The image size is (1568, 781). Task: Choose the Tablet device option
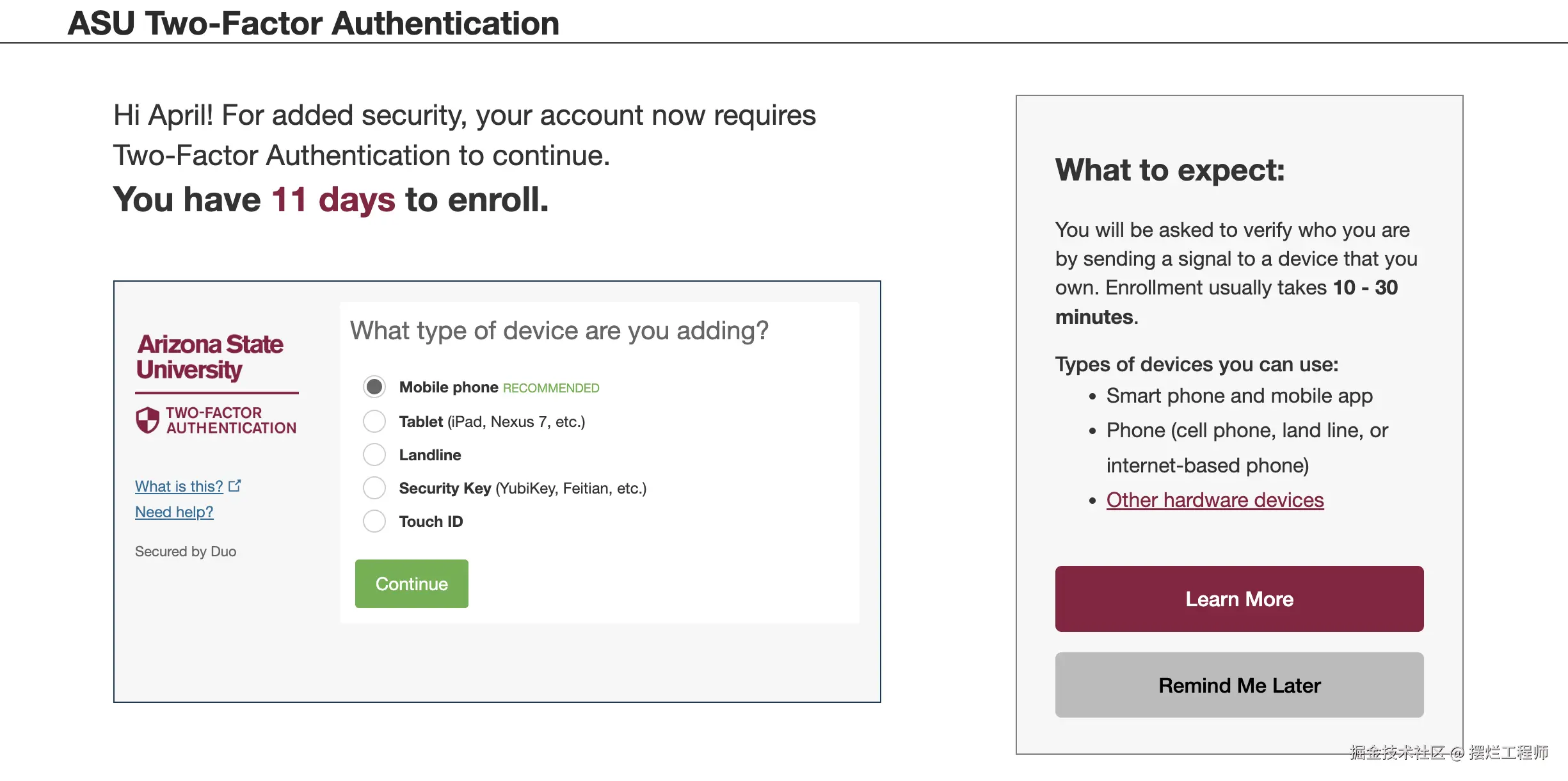point(374,421)
